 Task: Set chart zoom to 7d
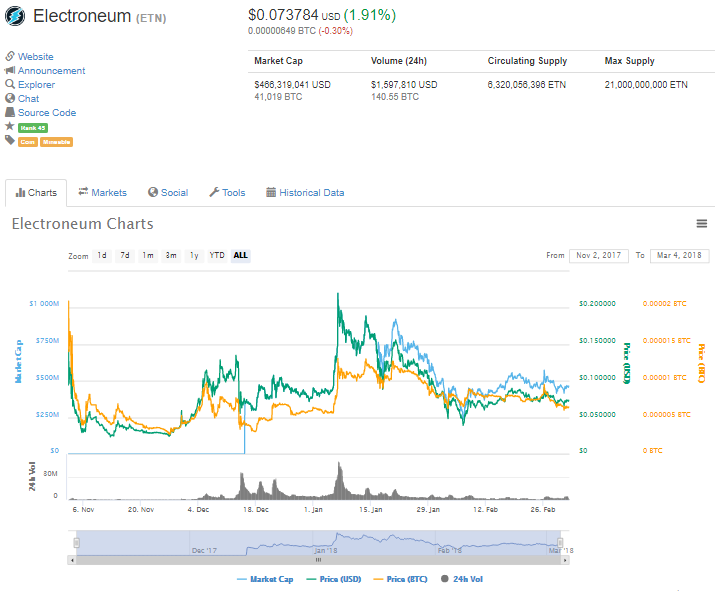125,255
